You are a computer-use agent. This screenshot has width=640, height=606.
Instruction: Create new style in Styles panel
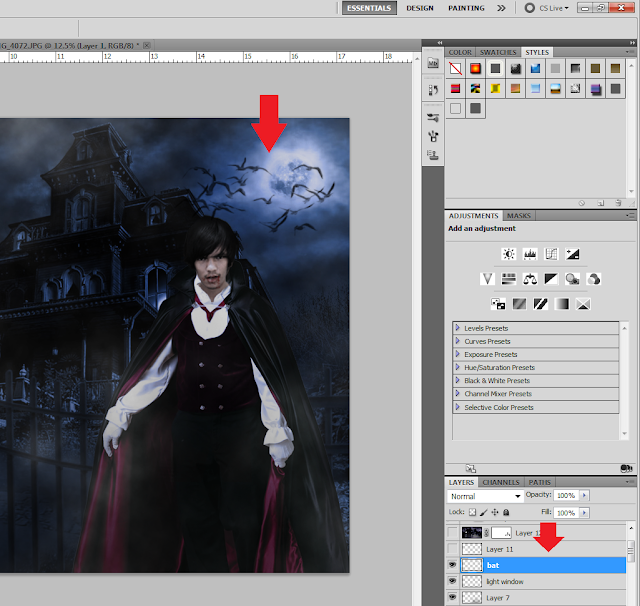pos(601,203)
